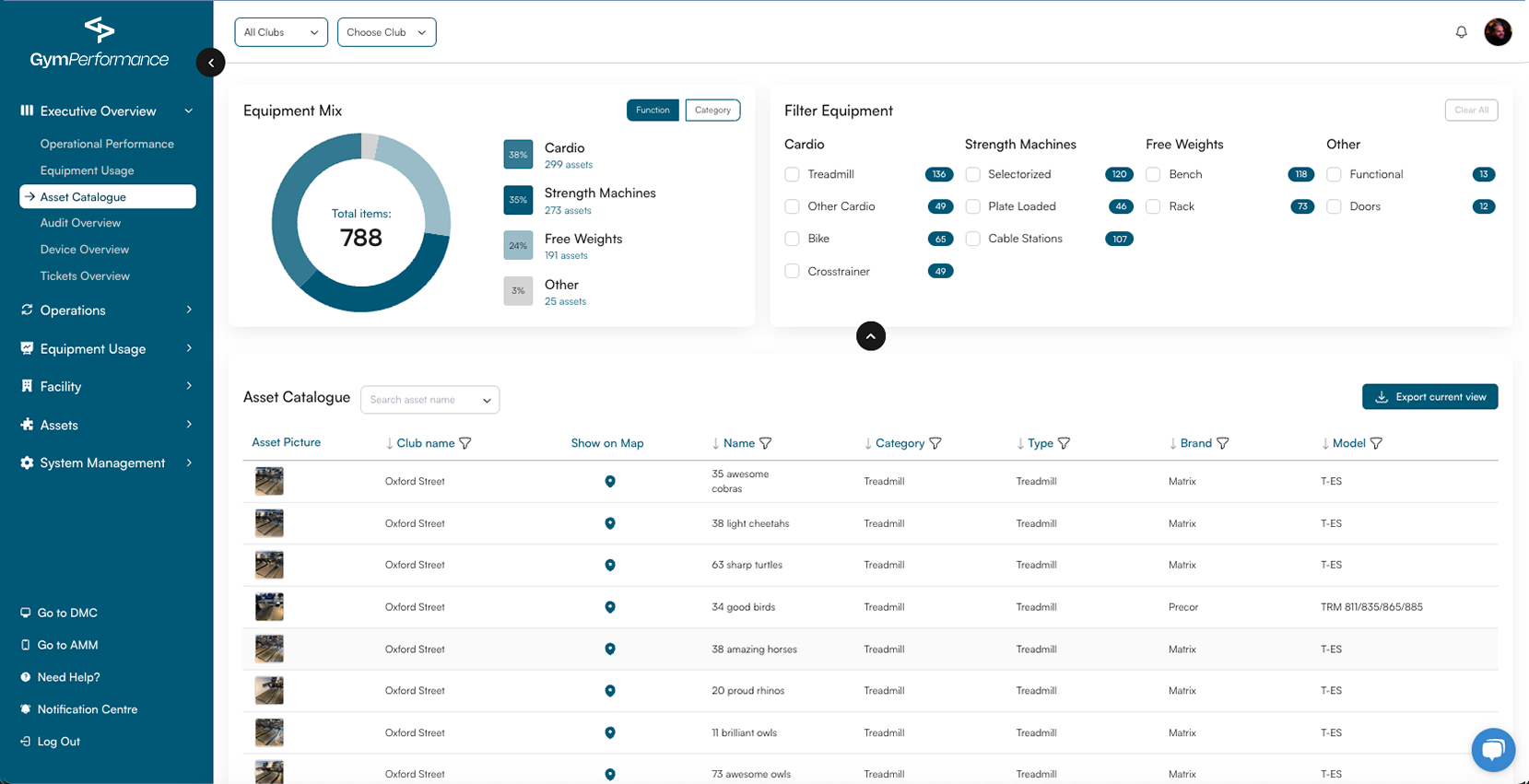The height and width of the screenshot is (784, 1529).
Task: Filter the Name column
Action: (766, 443)
